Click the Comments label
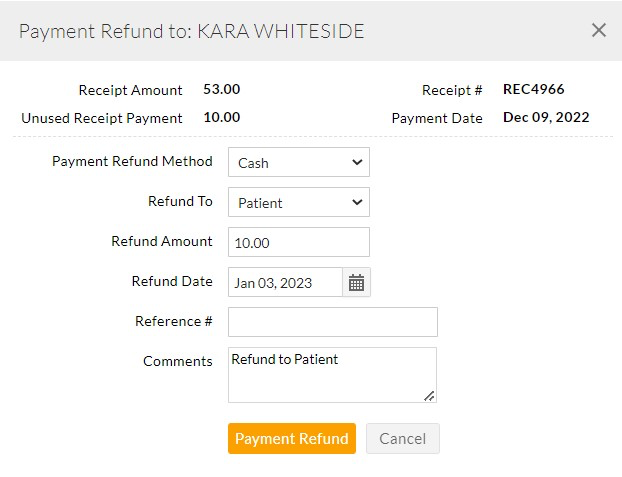This screenshot has height=477, width=622. 178,361
